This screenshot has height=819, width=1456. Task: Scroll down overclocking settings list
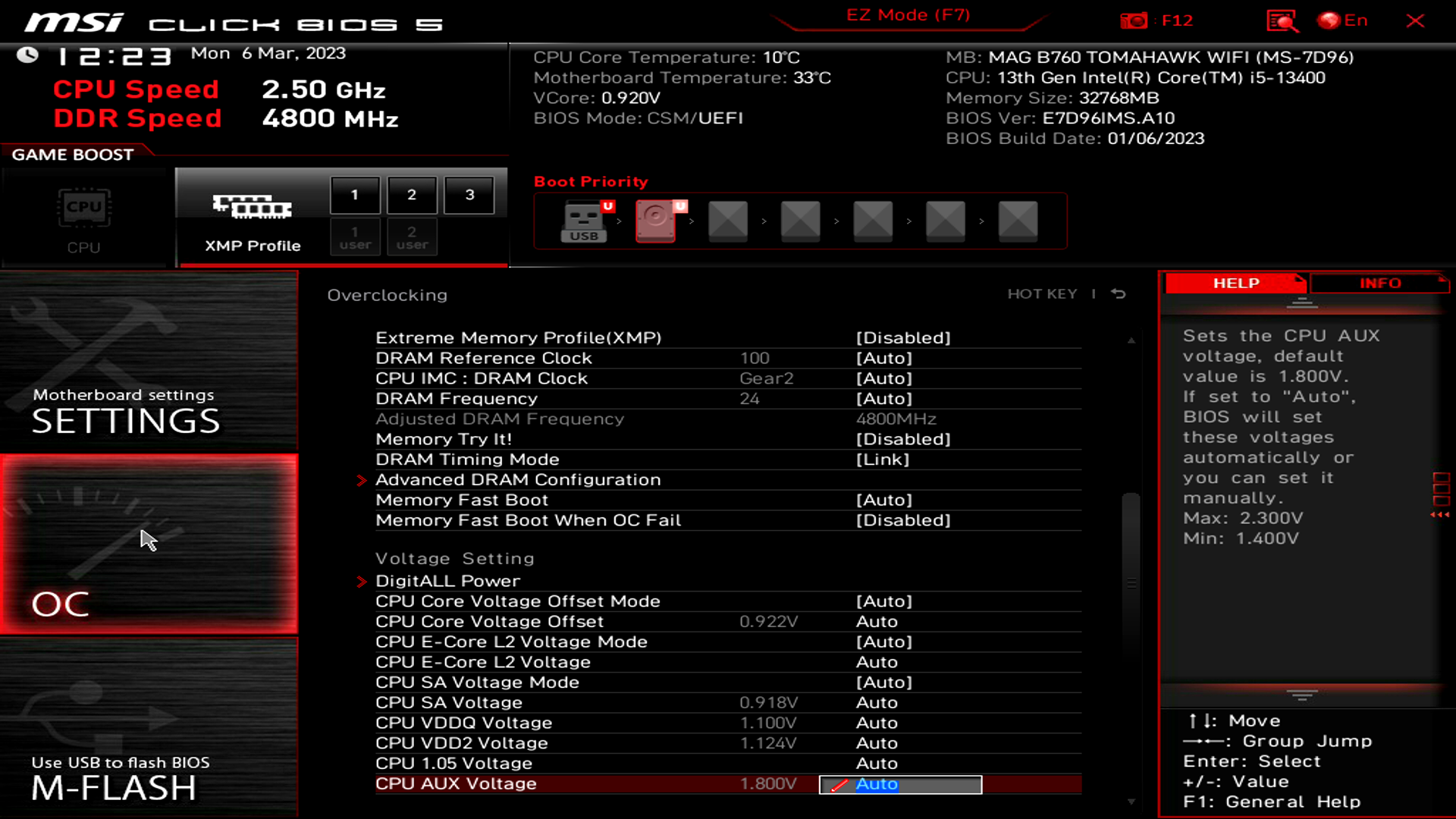[1130, 801]
